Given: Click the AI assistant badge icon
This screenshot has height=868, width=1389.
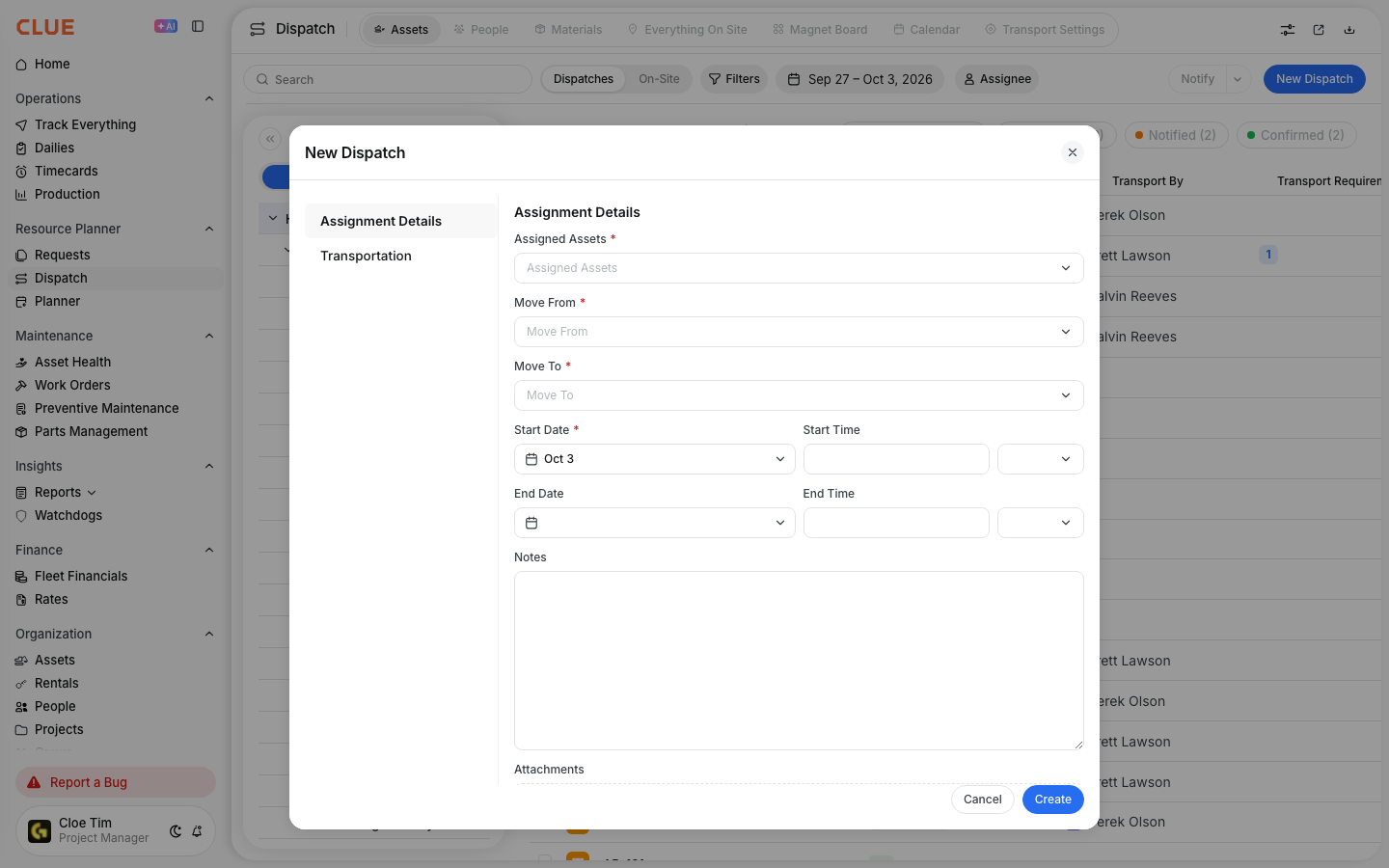Looking at the screenshot, I should click(166, 26).
